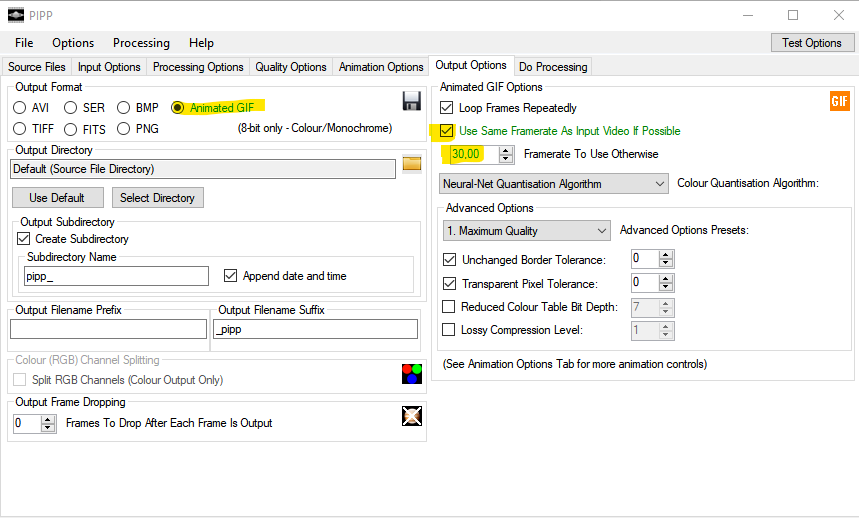Click the PIPP application title bar icon
The image size is (859, 518).
point(15,15)
